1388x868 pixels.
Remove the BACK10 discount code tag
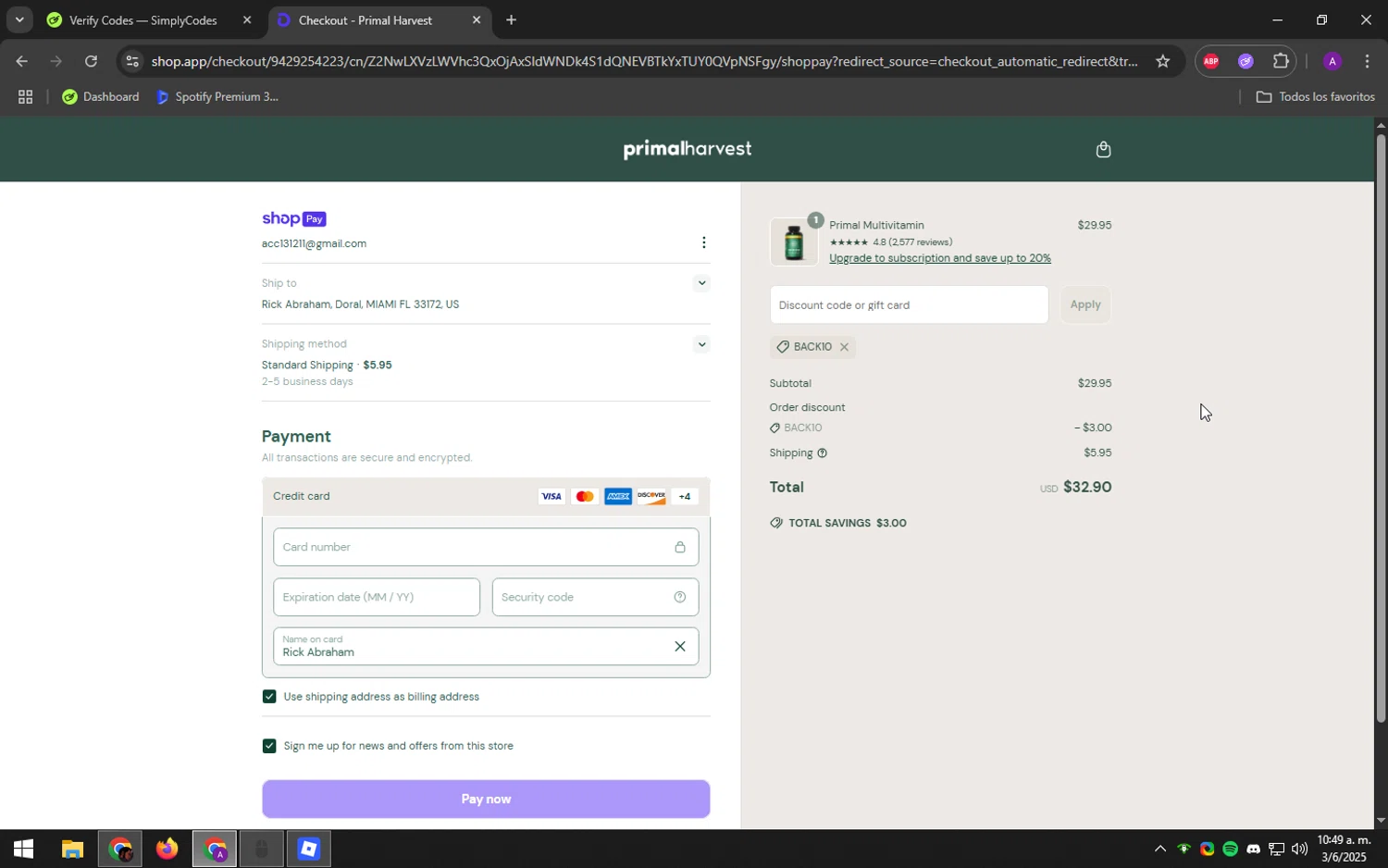[844, 347]
